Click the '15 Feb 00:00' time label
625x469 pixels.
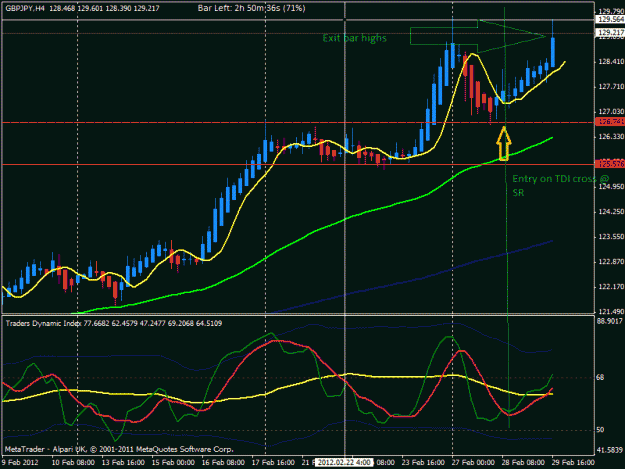[x=173, y=462]
